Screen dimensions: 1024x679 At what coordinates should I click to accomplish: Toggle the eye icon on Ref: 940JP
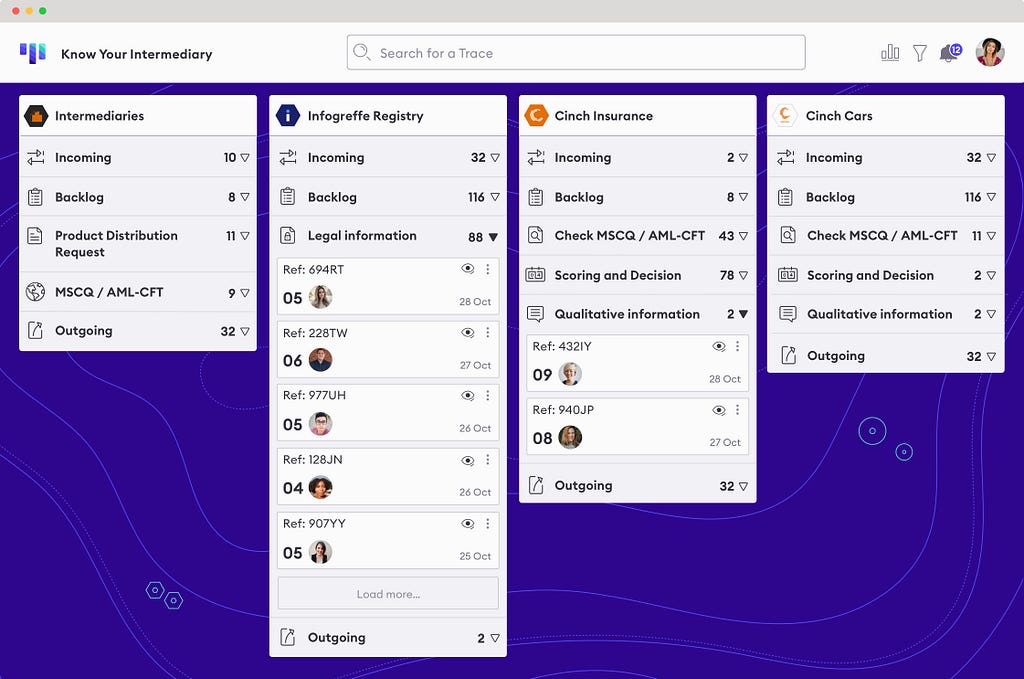coord(718,410)
